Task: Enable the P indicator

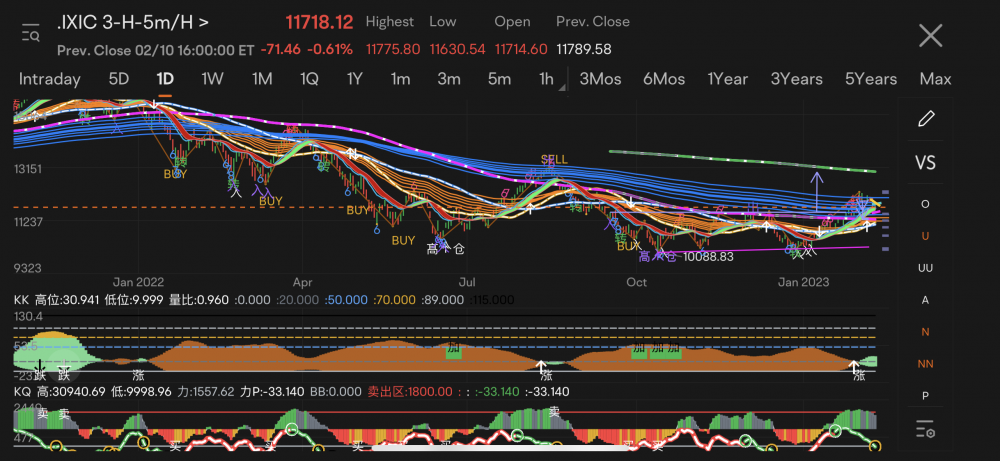Action: [926, 396]
